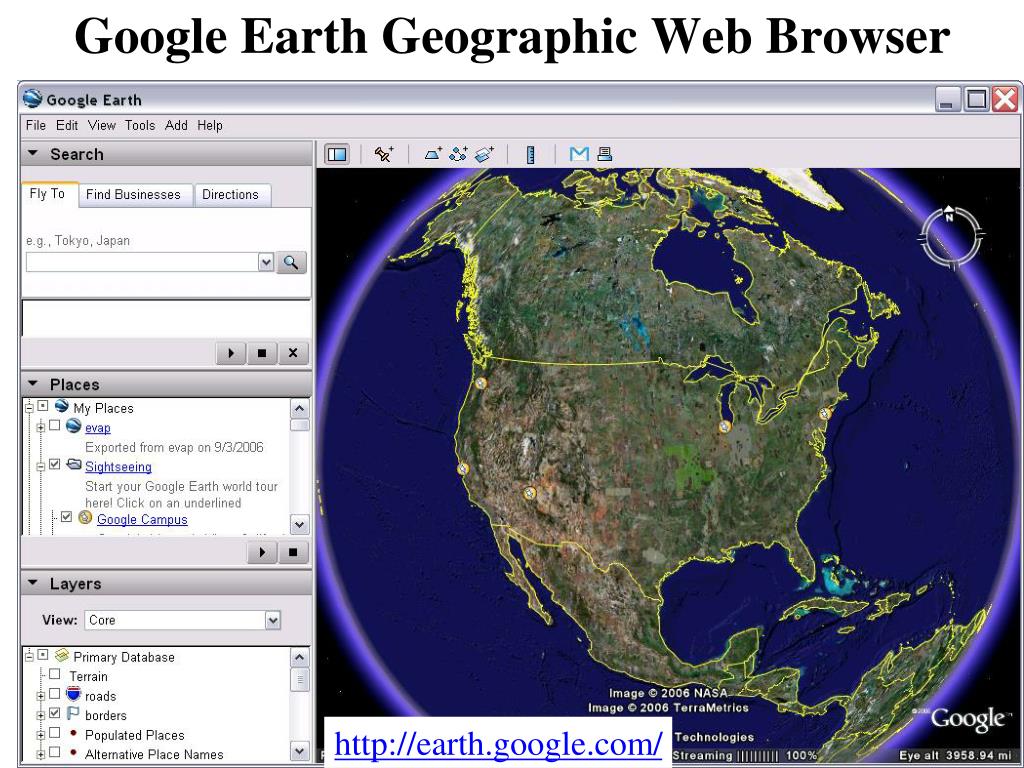Click the Add Polygon toolbar icon

coord(433,154)
